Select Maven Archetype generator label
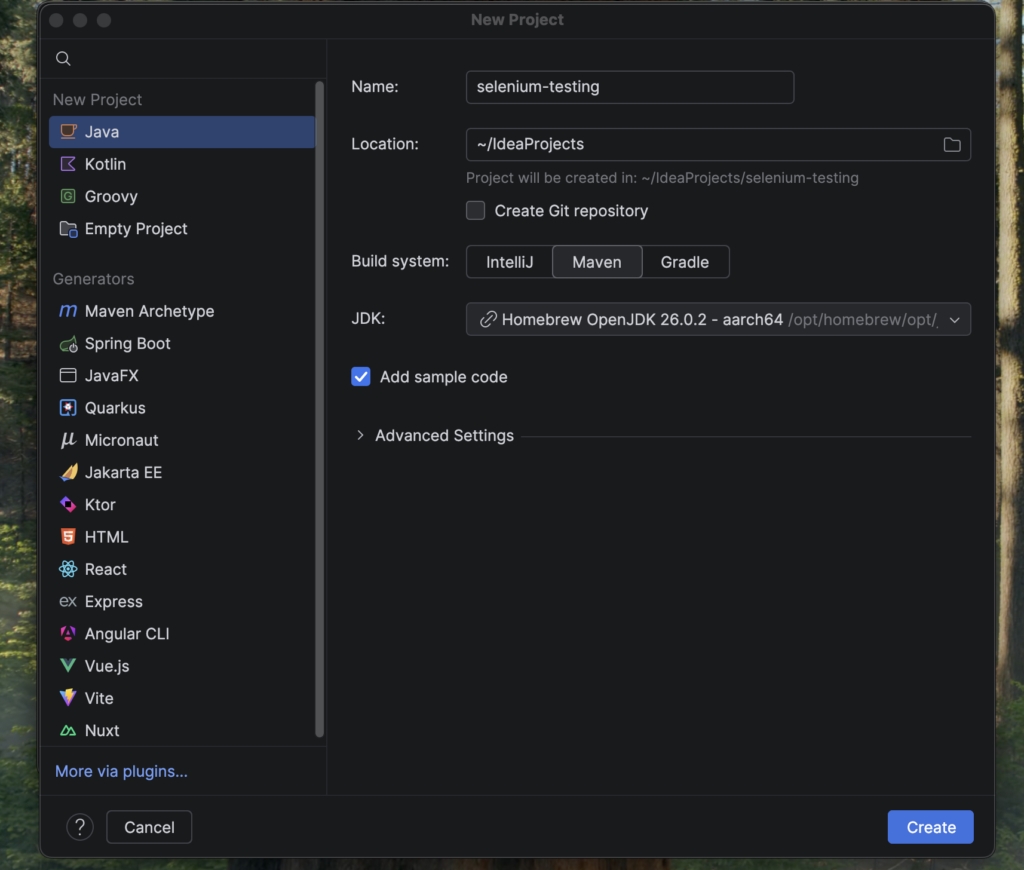The width and height of the screenshot is (1024, 870). click(x=150, y=312)
